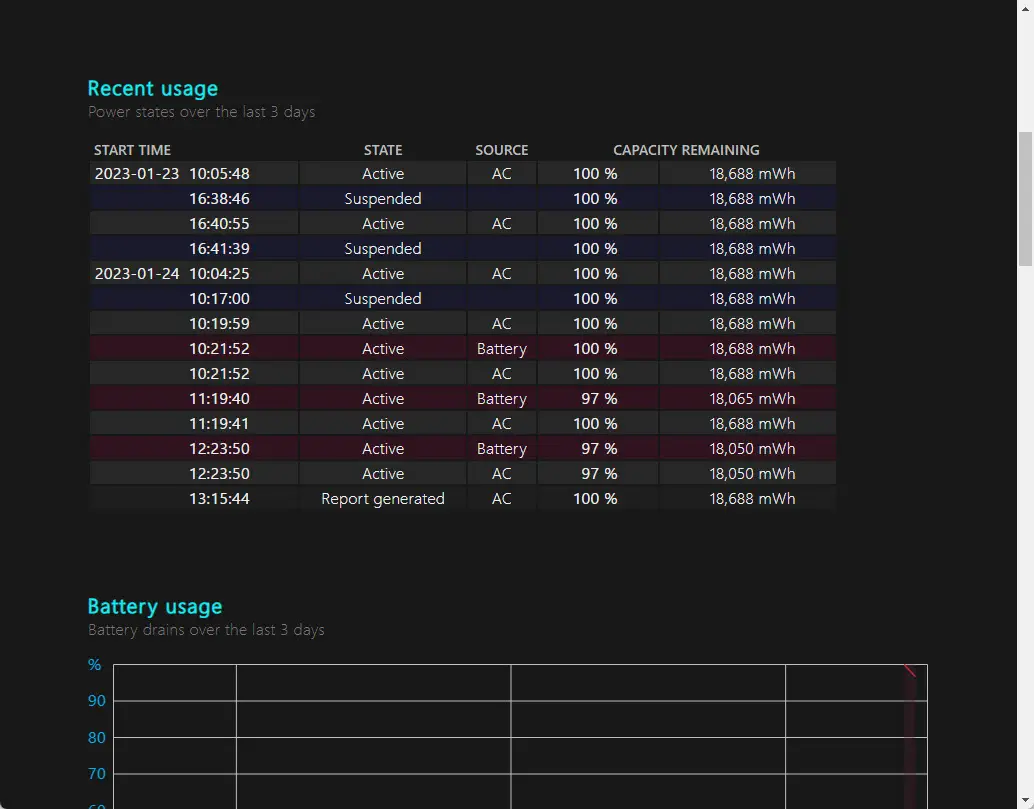Click the 16:41:39 start time cell
Screen dimensions: 1034x809
pyautogui.click(x=220, y=249)
